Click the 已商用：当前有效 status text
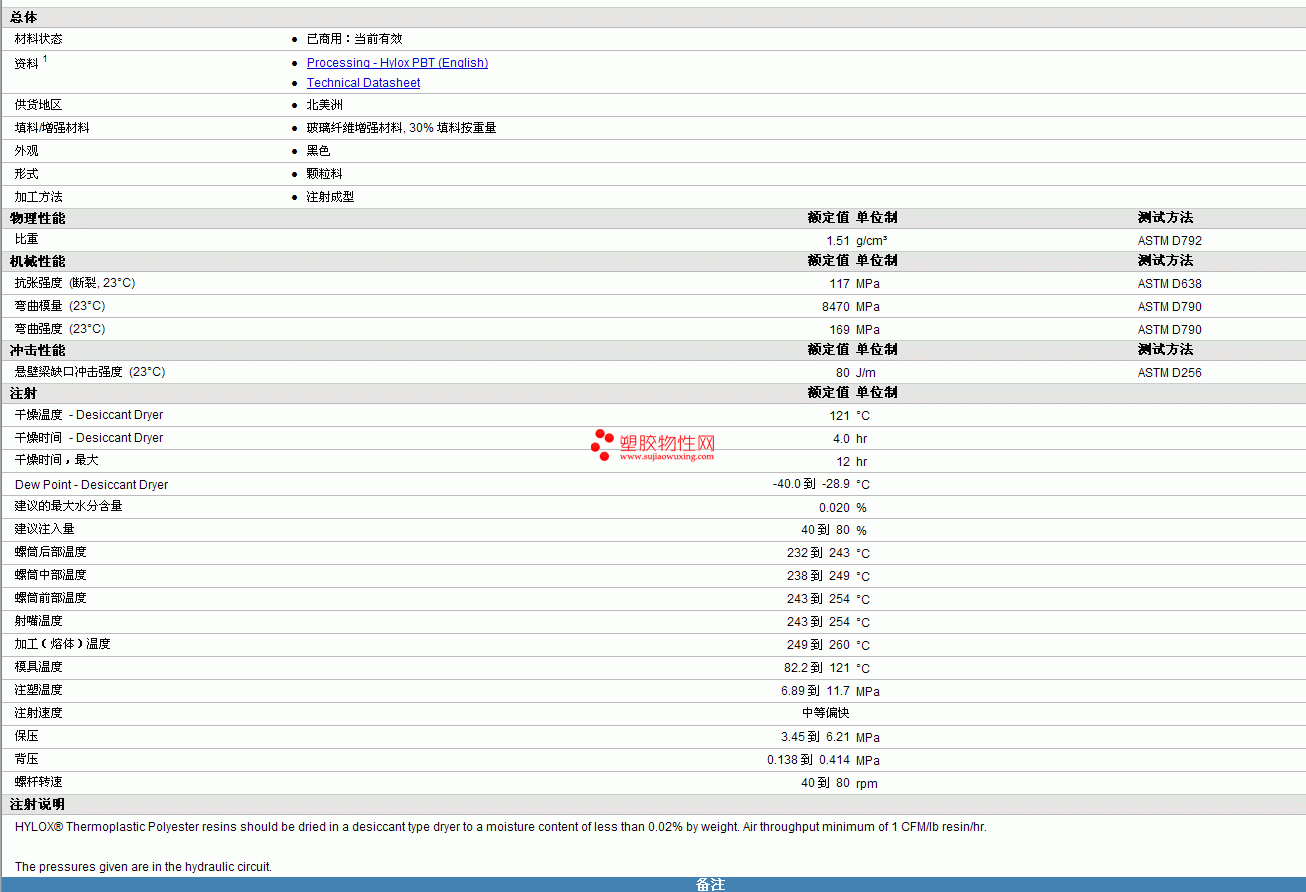This screenshot has height=892, width=1306. click(x=354, y=39)
